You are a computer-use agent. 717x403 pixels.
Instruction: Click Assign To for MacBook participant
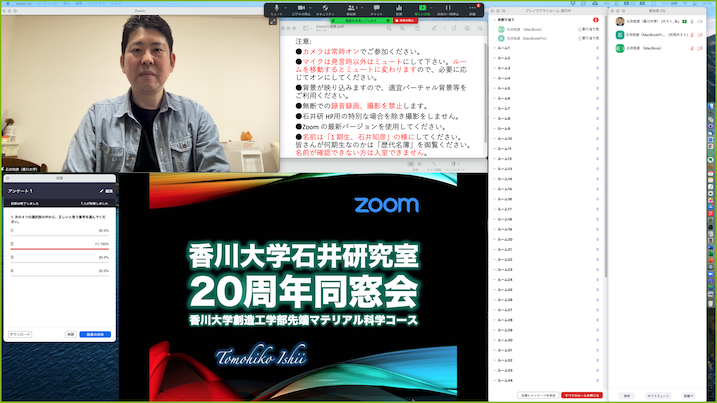pyautogui.click(x=589, y=29)
